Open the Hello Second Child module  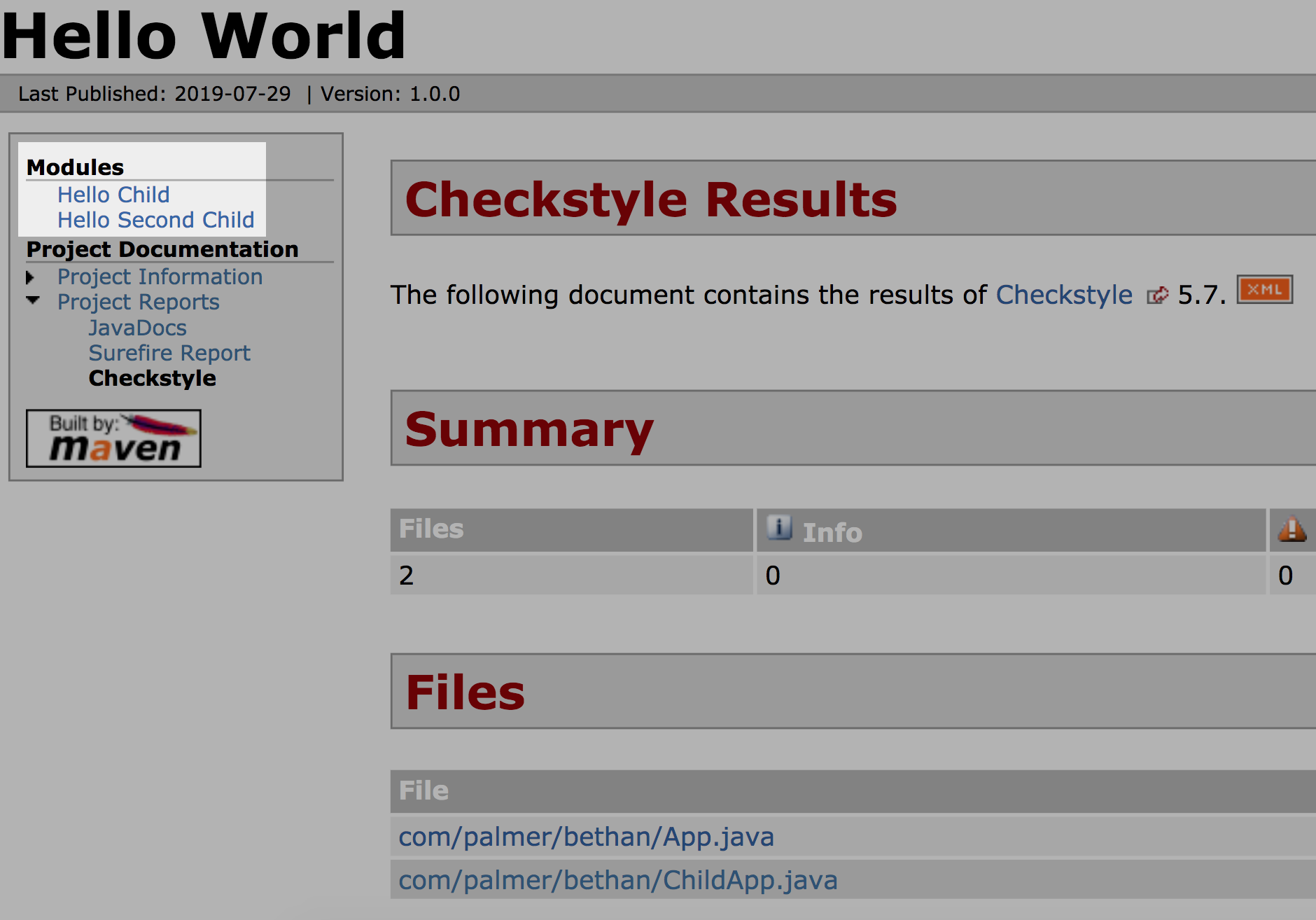(x=155, y=220)
